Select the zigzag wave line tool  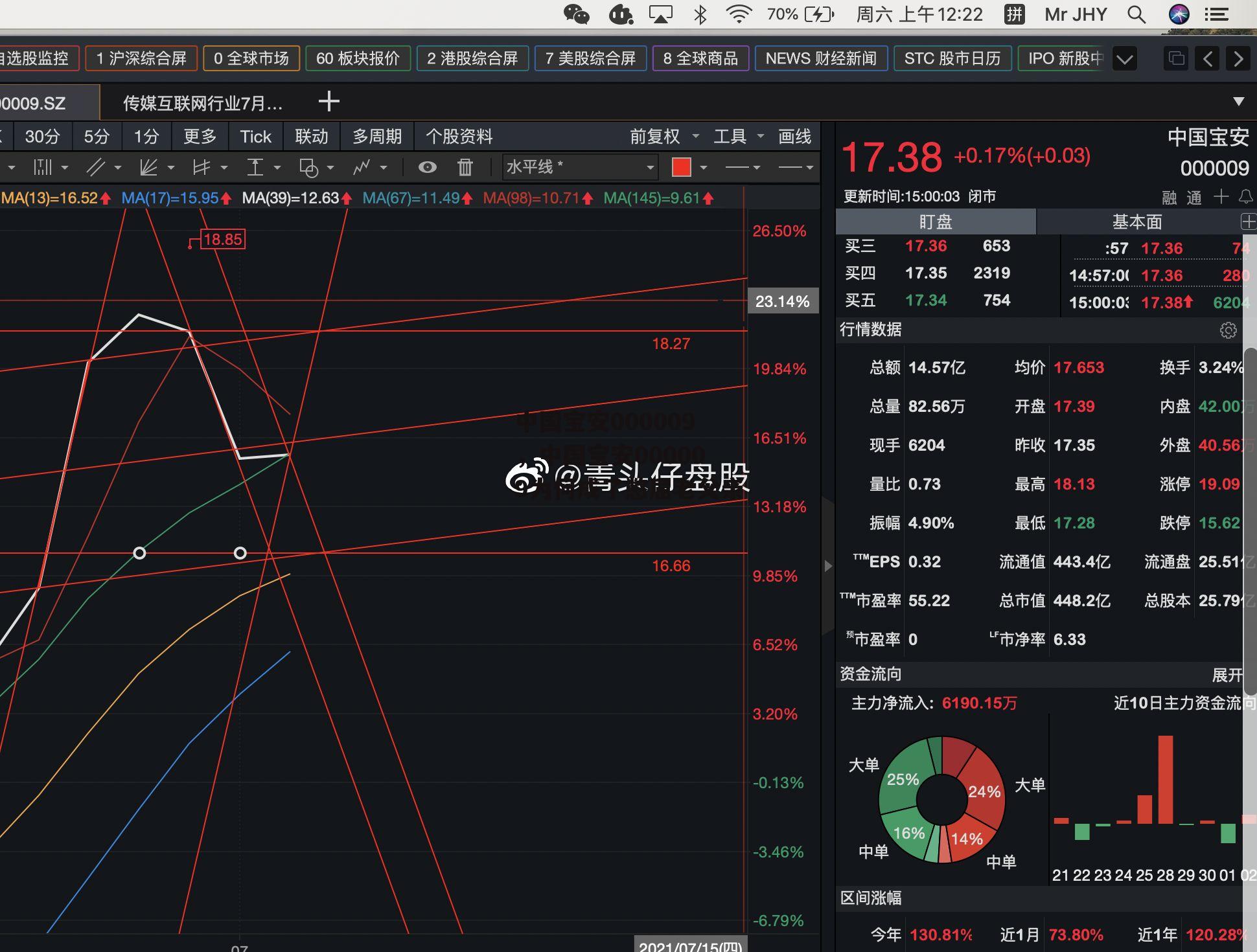[362, 168]
